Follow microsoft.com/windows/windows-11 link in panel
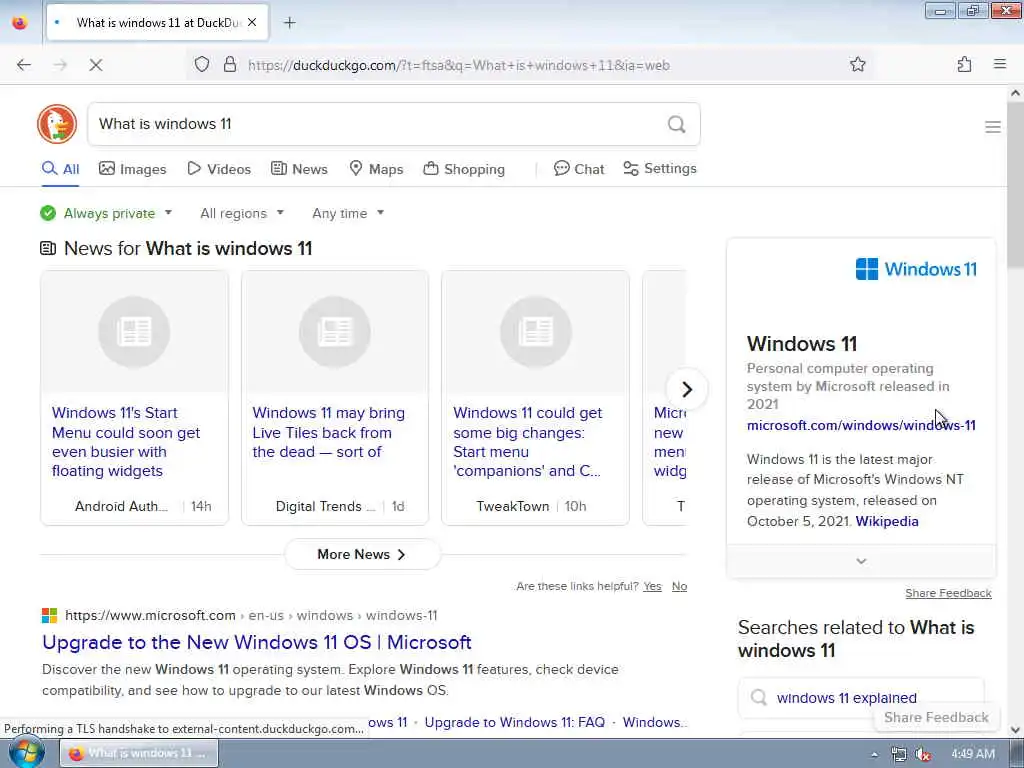The image size is (1024, 768). pos(861,425)
